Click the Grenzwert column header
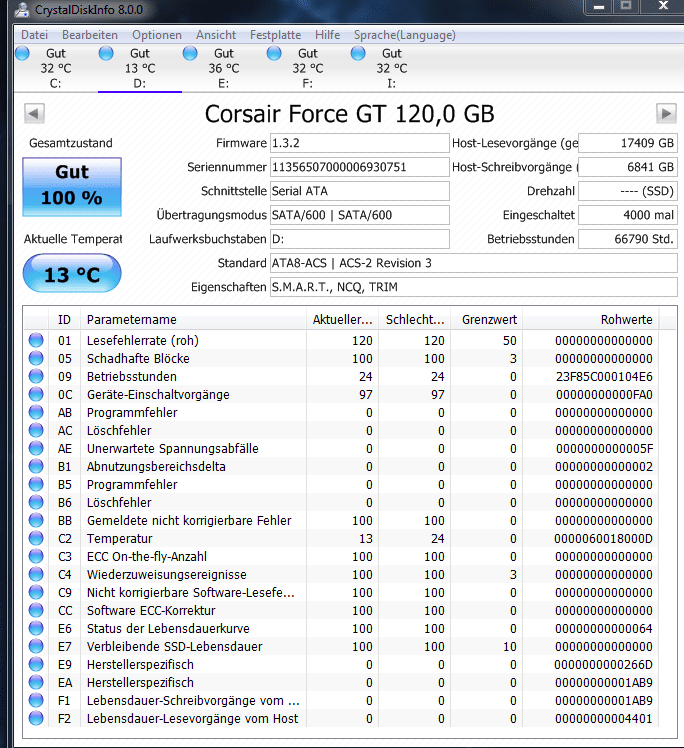Viewport: 684px width, 748px height. (x=487, y=320)
